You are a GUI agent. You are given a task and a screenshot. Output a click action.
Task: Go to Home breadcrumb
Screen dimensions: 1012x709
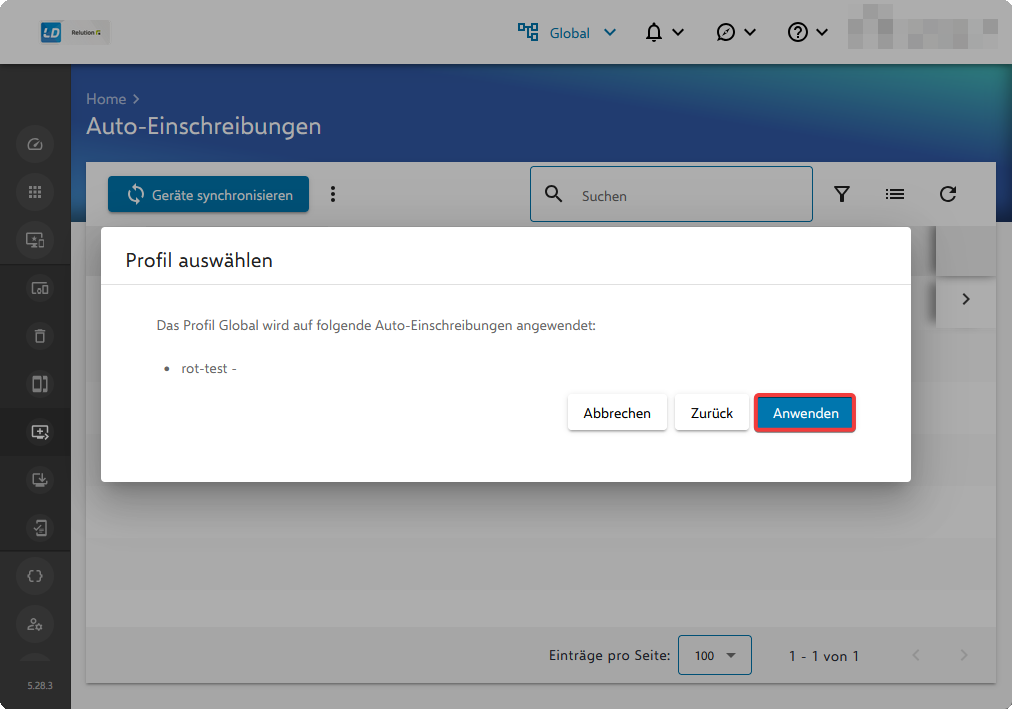106,99
